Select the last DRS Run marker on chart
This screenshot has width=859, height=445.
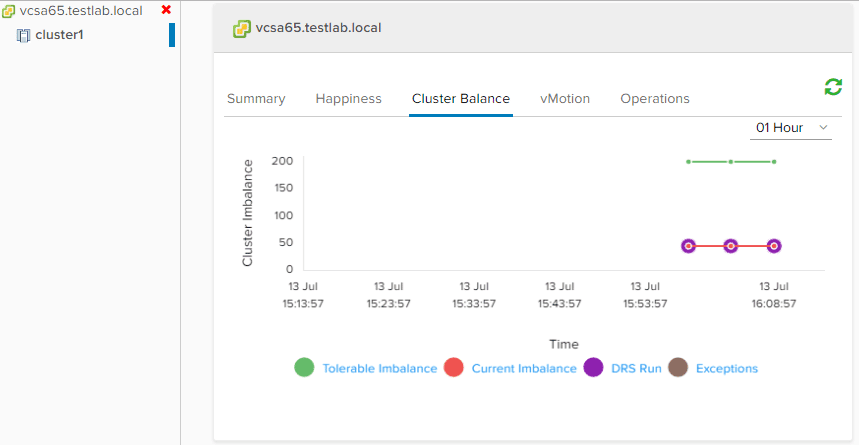(x=774, y=246)
